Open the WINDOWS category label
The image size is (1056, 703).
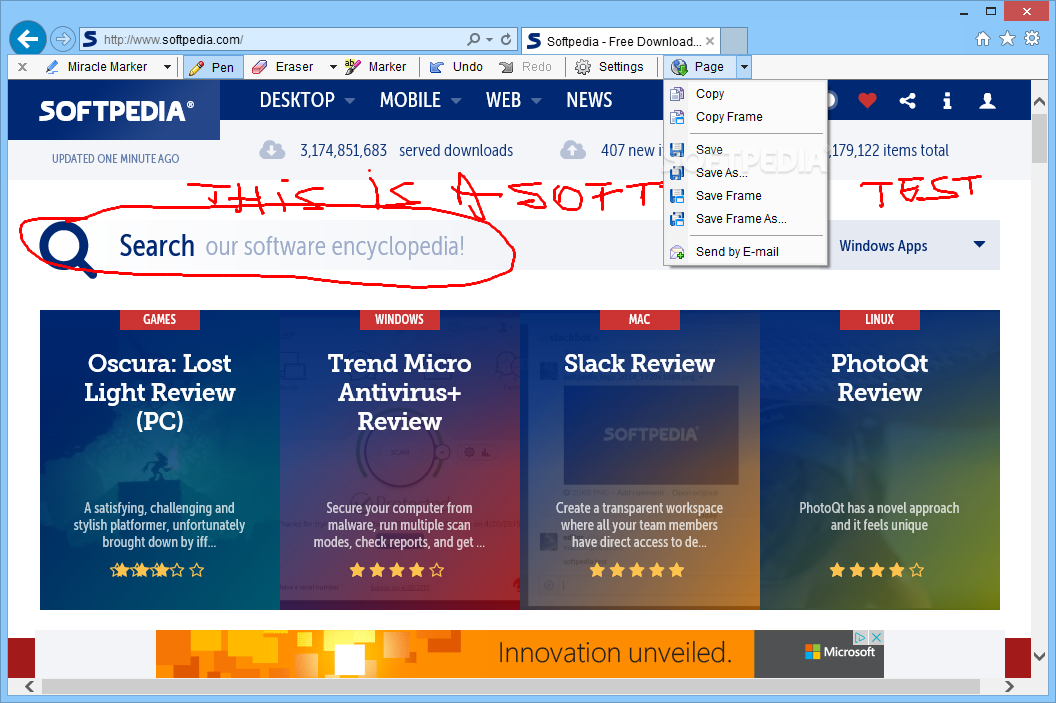pyautogui.click(x=399, y=319)
